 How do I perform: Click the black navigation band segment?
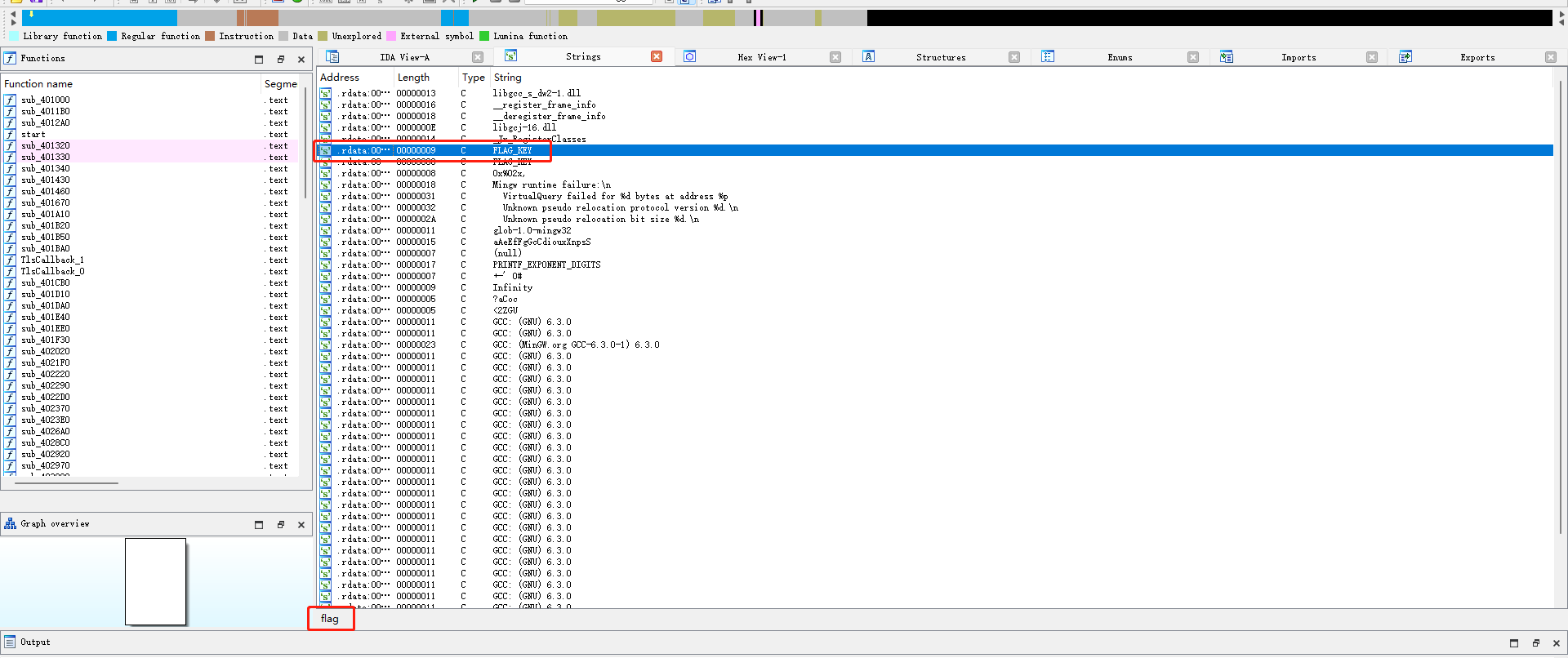pos(1209,17)
